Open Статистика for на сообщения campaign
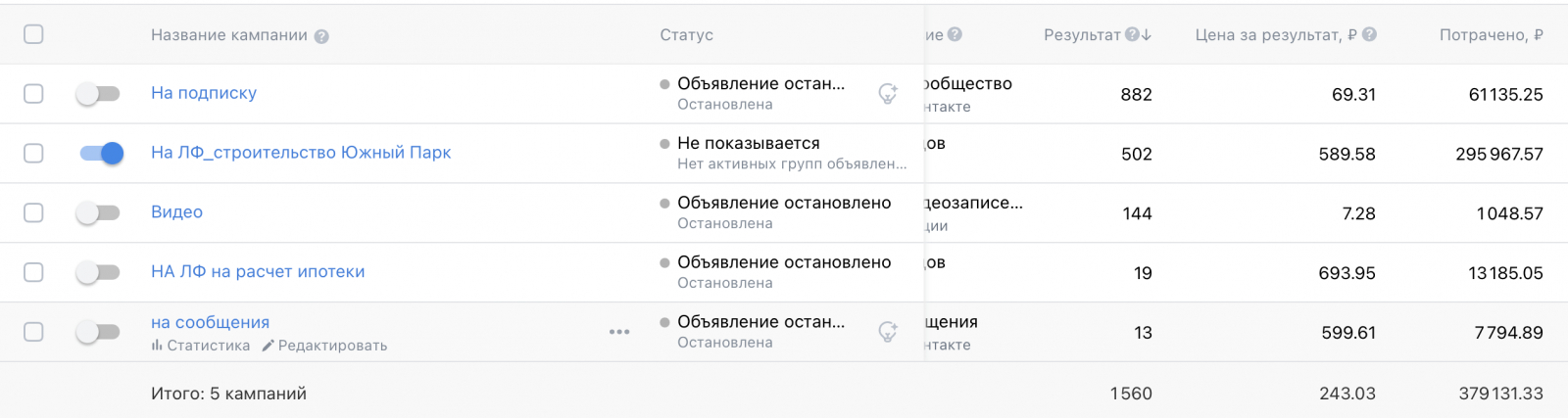 pyautogui.click(x=201, y=346)
